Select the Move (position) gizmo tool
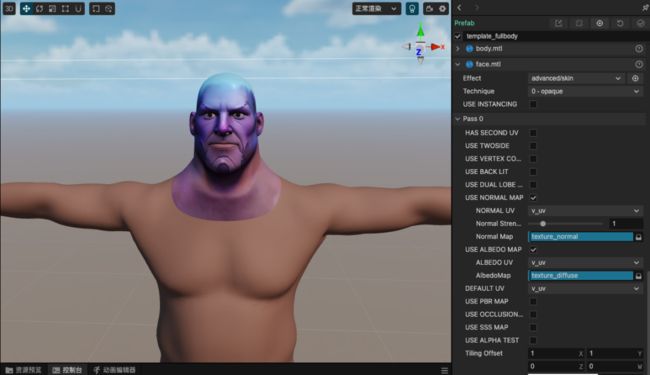This screenshot has width=650, height=375. click(26, 9)
